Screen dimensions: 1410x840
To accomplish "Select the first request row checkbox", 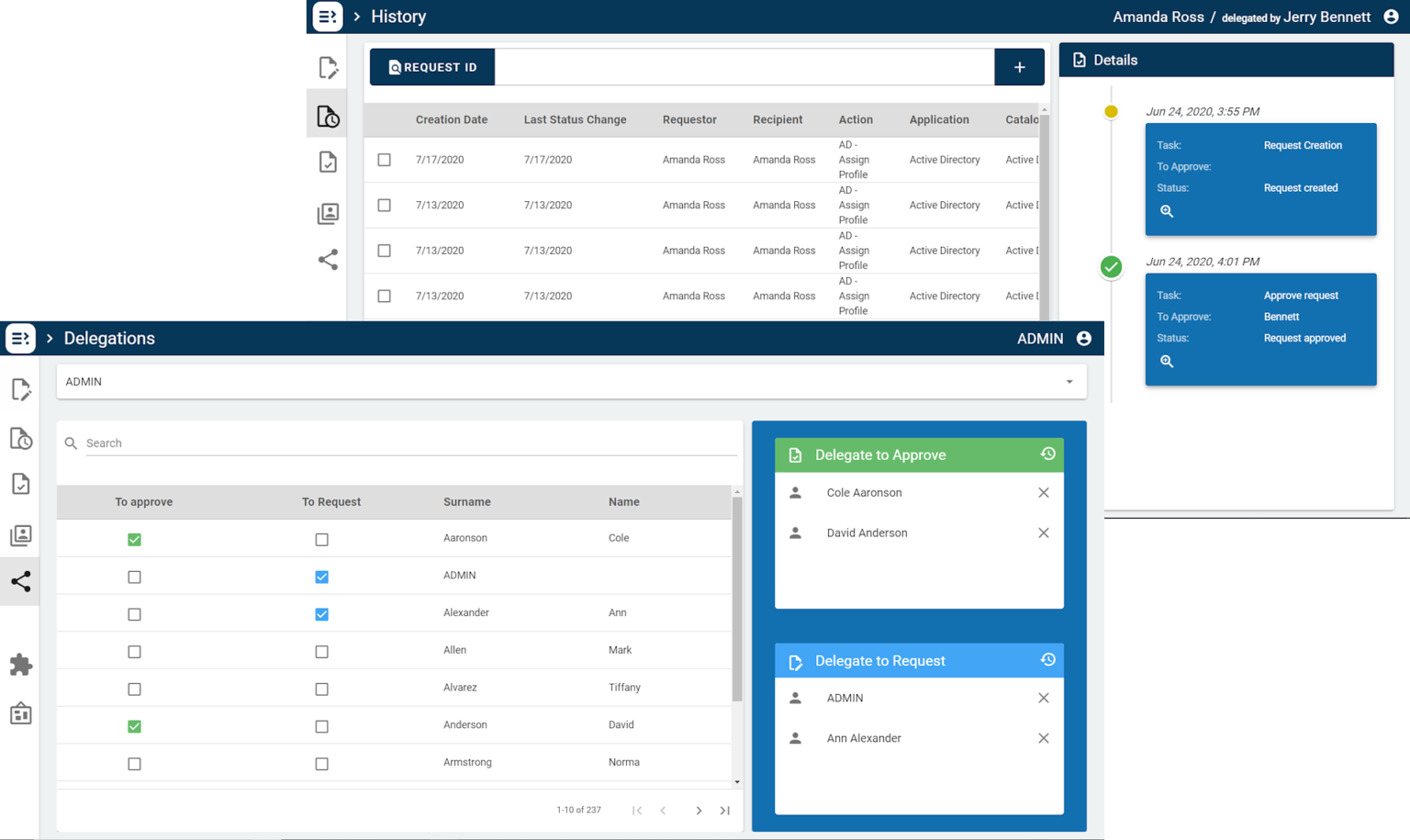I will [x=384, y=158].
